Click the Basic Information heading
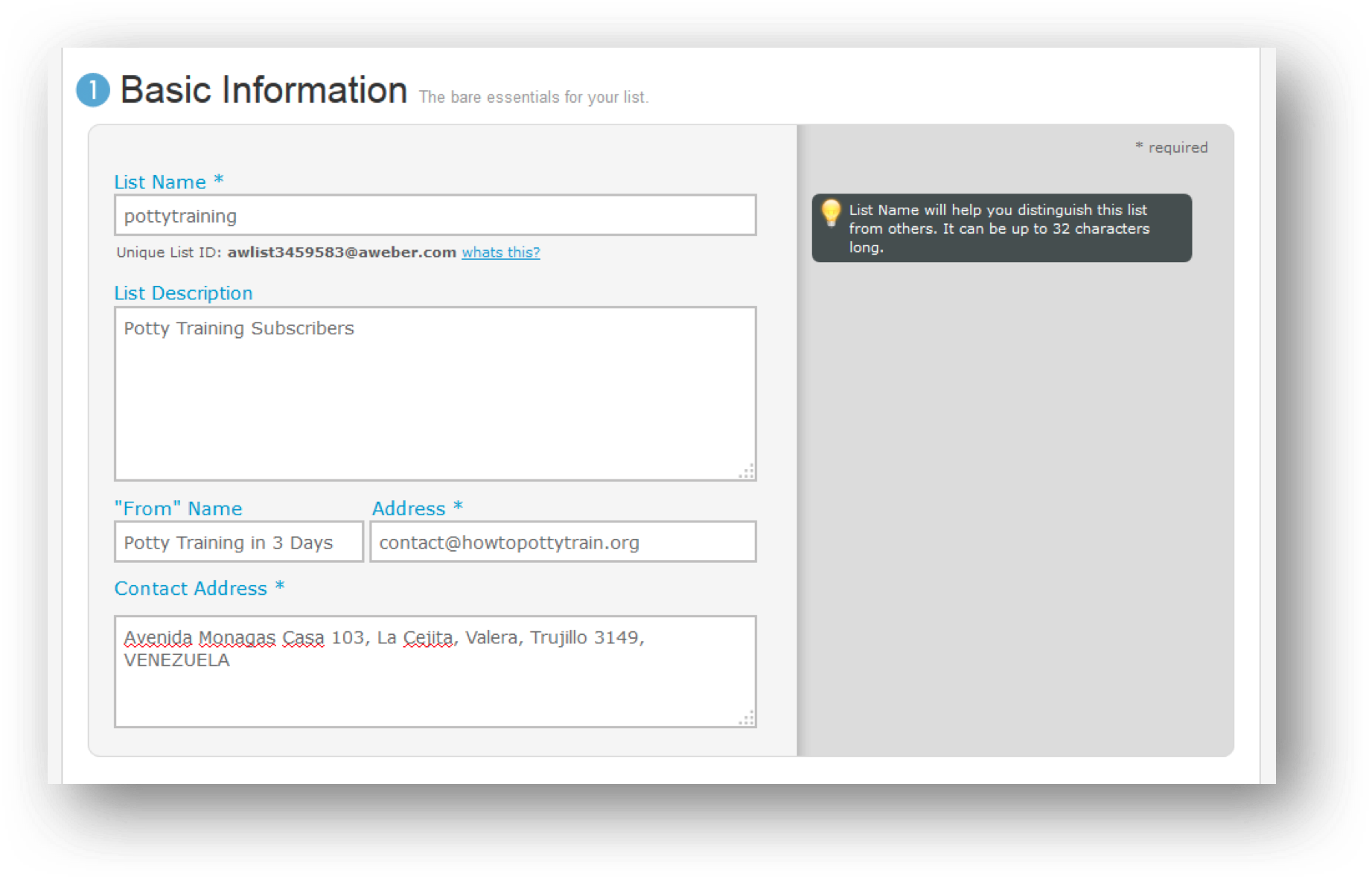The width and height of the screenshot is (1372, 880). point(264,90)
